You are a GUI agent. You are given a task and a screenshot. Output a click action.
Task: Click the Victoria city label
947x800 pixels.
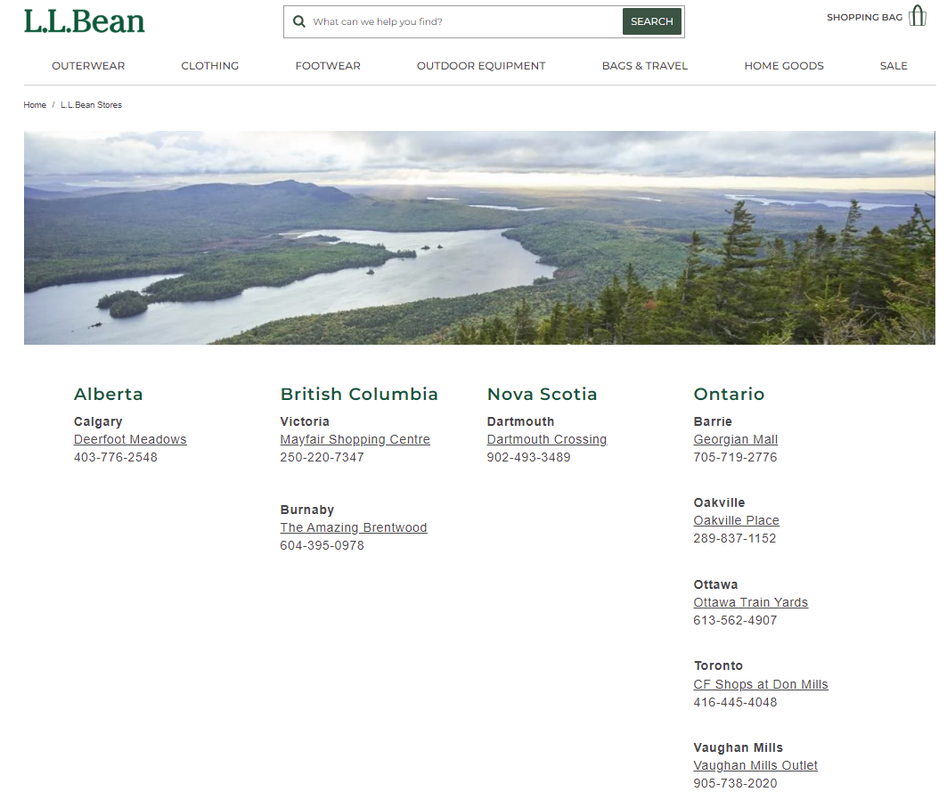click(305, 421)
